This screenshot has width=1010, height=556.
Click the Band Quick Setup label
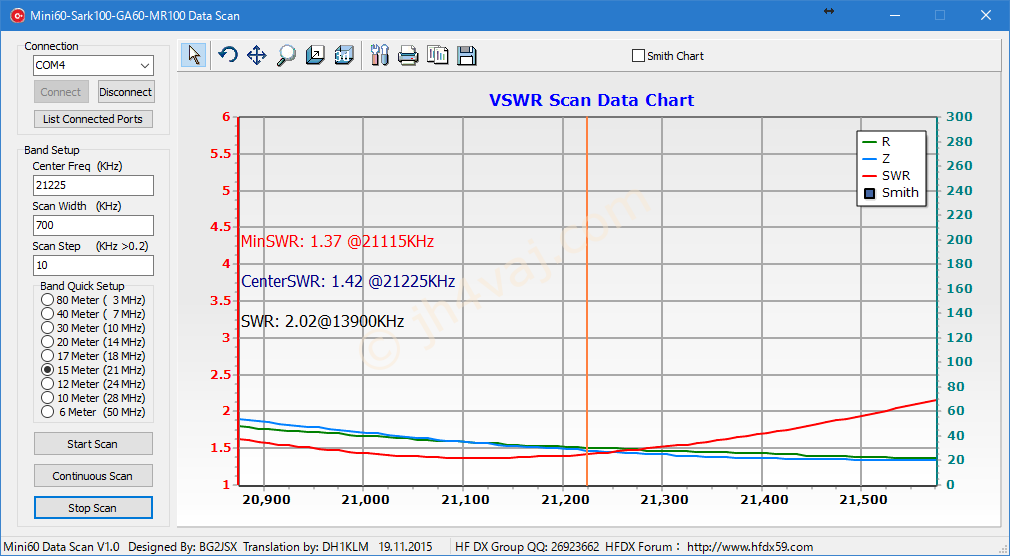(x=82, y=286)
